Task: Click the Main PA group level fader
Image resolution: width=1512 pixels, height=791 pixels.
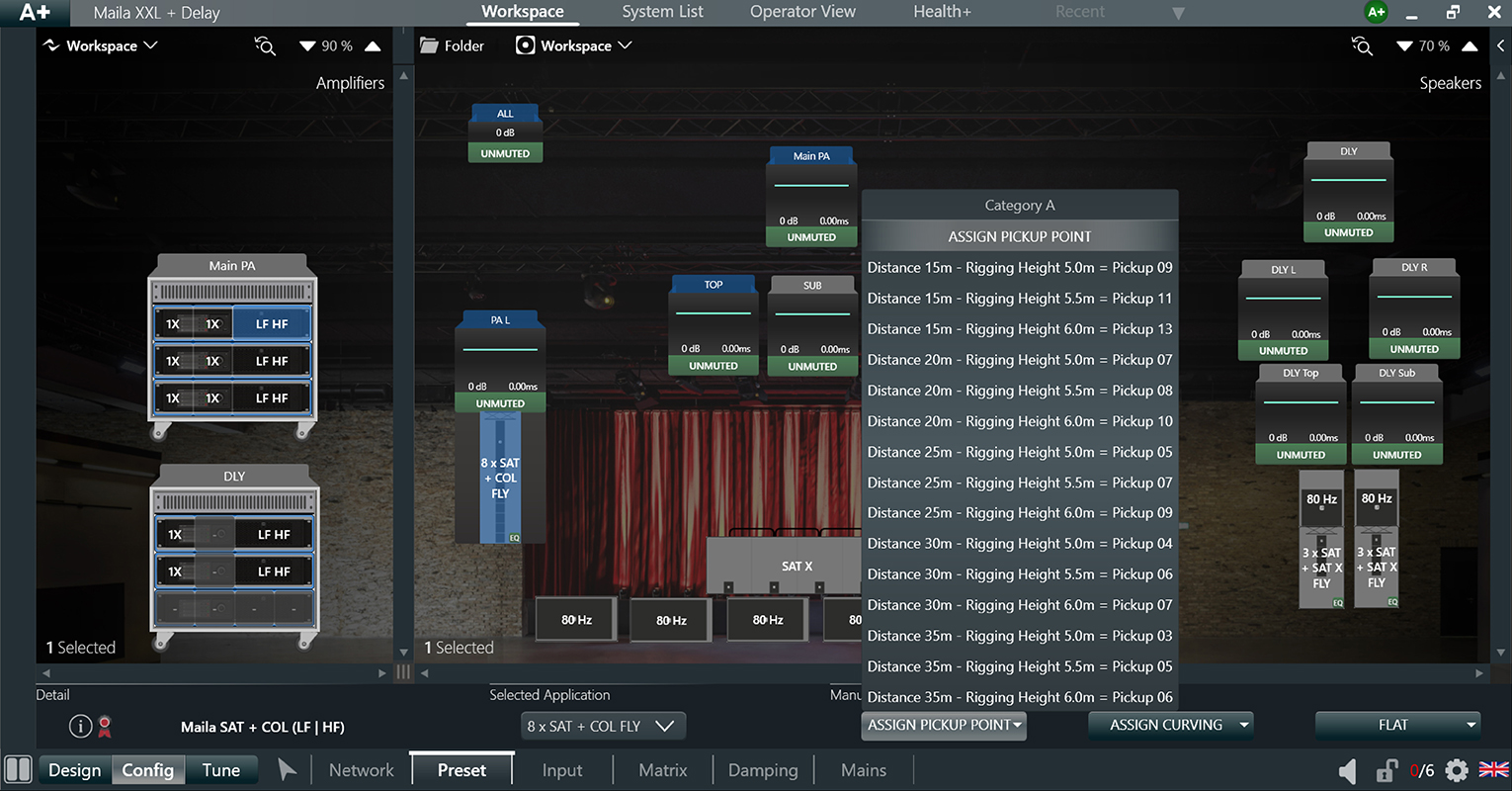Action: (x=811, y=185)
